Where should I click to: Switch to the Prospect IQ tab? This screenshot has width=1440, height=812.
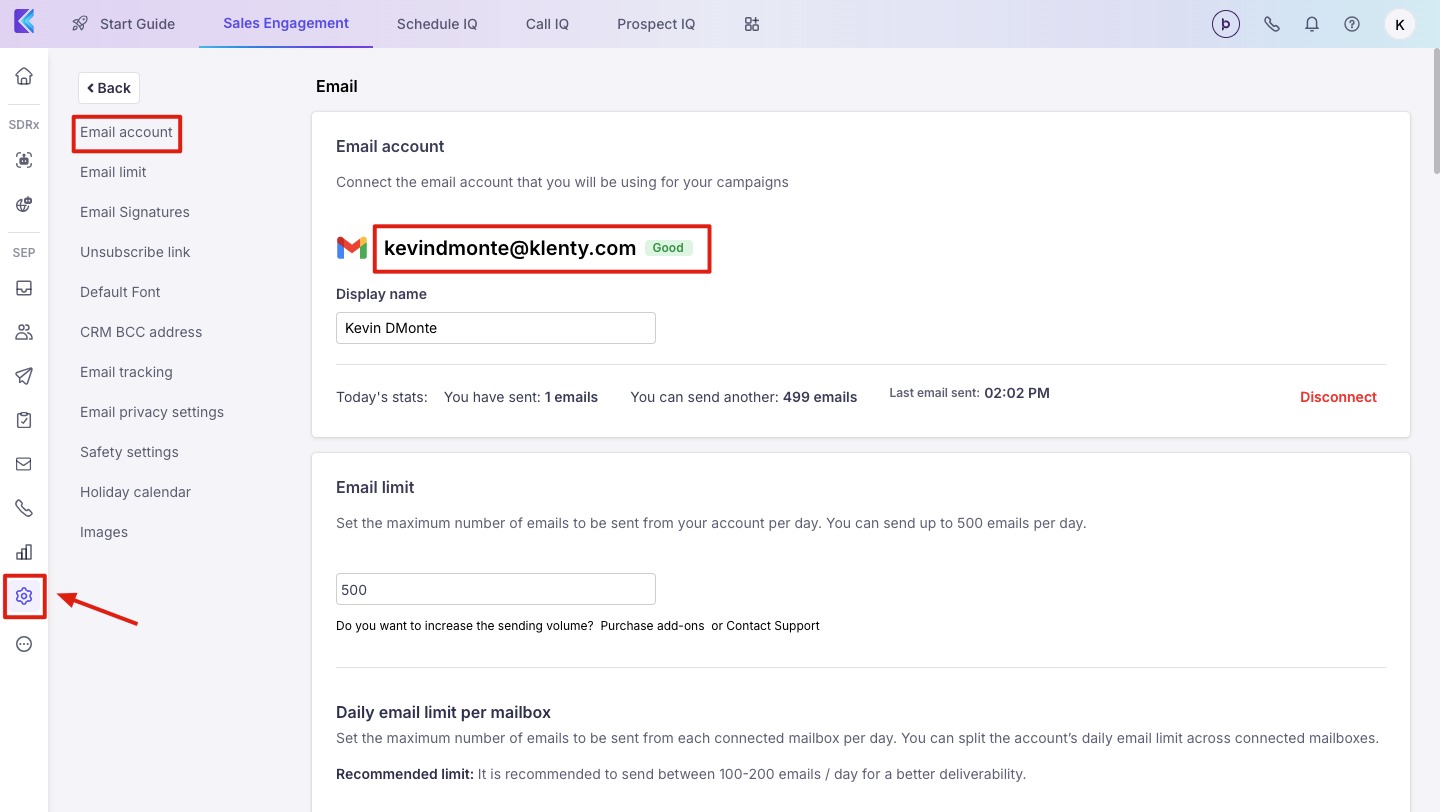point(656,24)
